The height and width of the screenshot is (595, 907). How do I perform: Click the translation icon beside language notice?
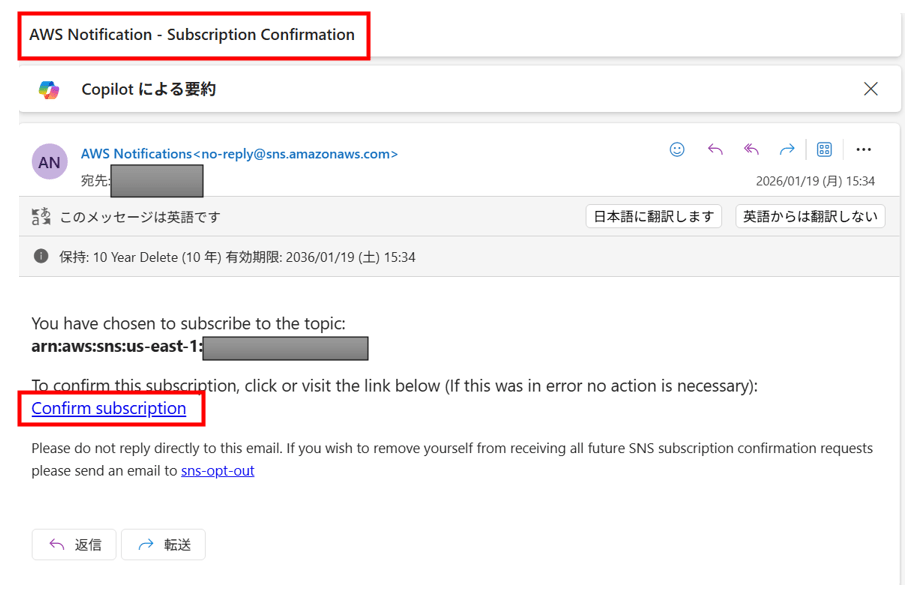point(41,216)
